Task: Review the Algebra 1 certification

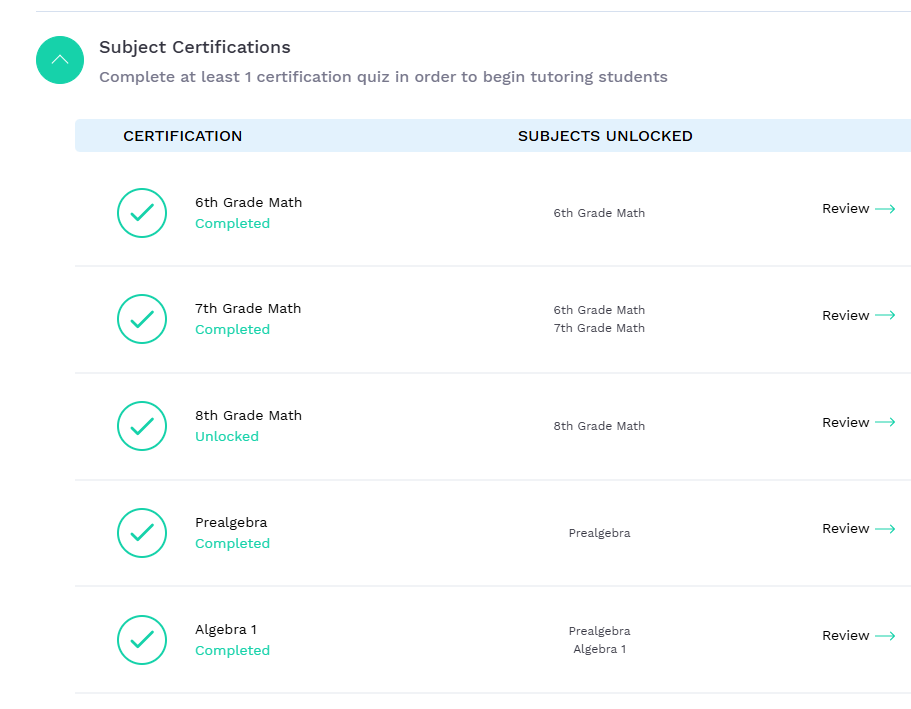Action: pos(858,636)
